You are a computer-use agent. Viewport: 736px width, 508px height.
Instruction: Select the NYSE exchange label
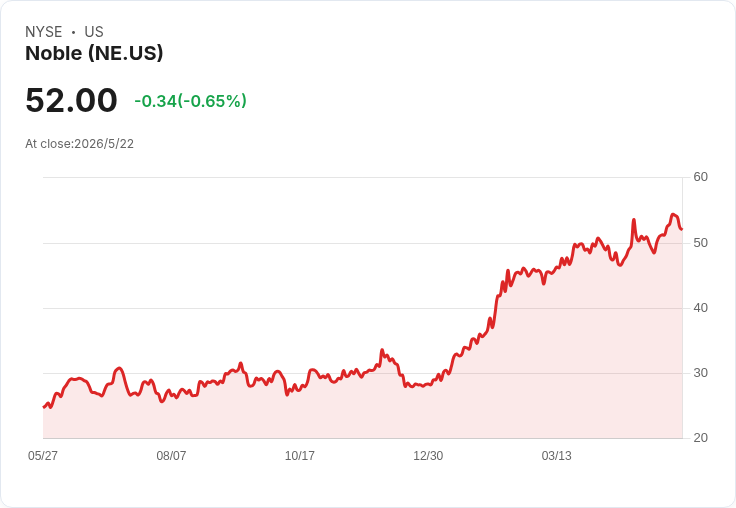(x=44, y=32)
